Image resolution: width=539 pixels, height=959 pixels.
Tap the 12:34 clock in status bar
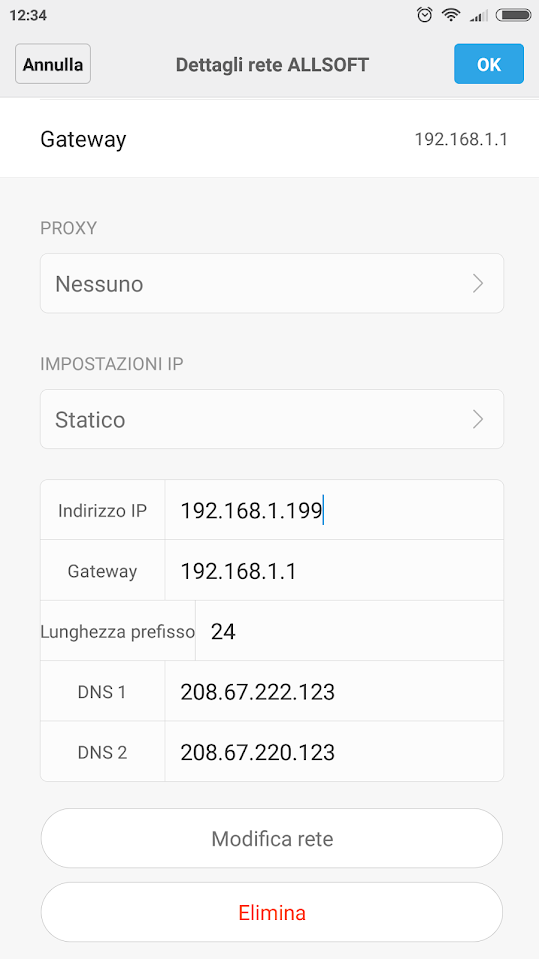(x=28, y=15)
